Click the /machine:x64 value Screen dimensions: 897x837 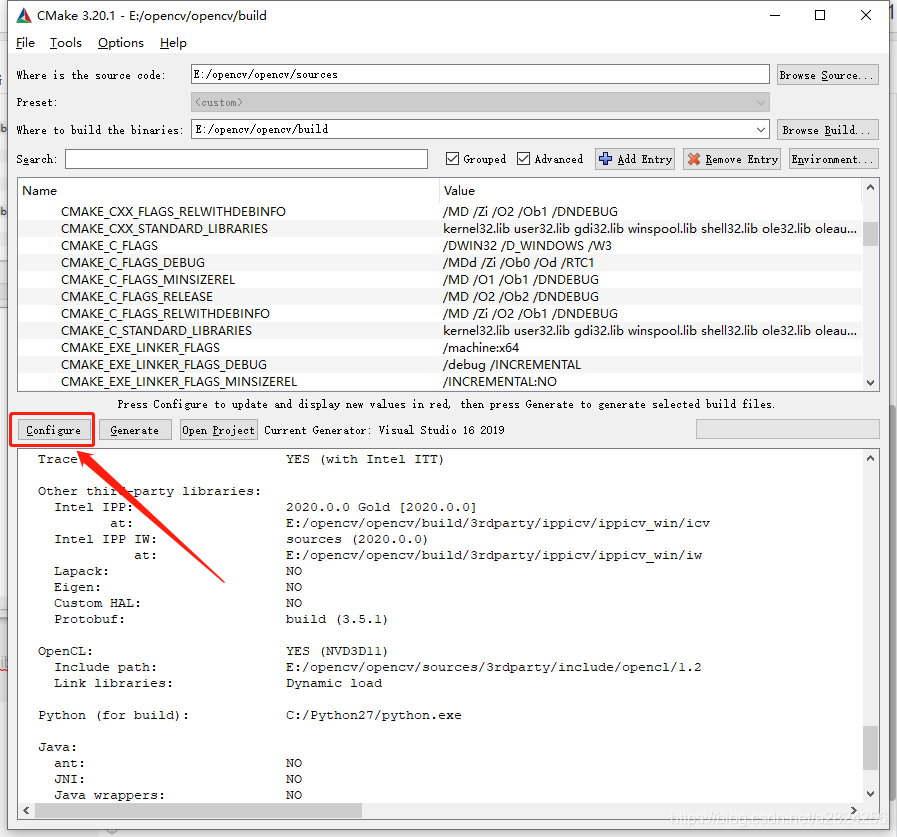click(x=481, y=348)
